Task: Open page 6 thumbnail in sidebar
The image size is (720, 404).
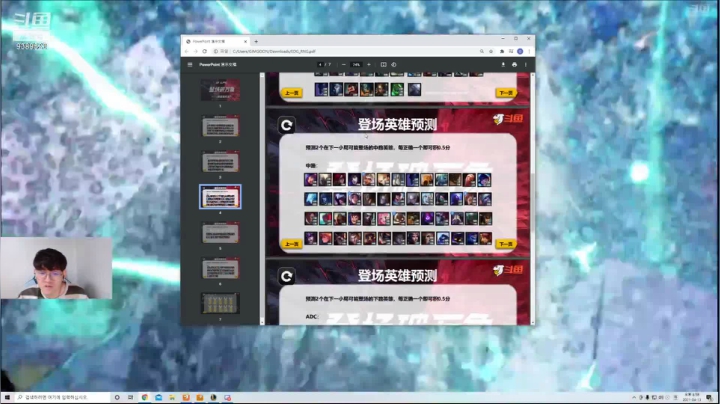Action: coord(220,268)
